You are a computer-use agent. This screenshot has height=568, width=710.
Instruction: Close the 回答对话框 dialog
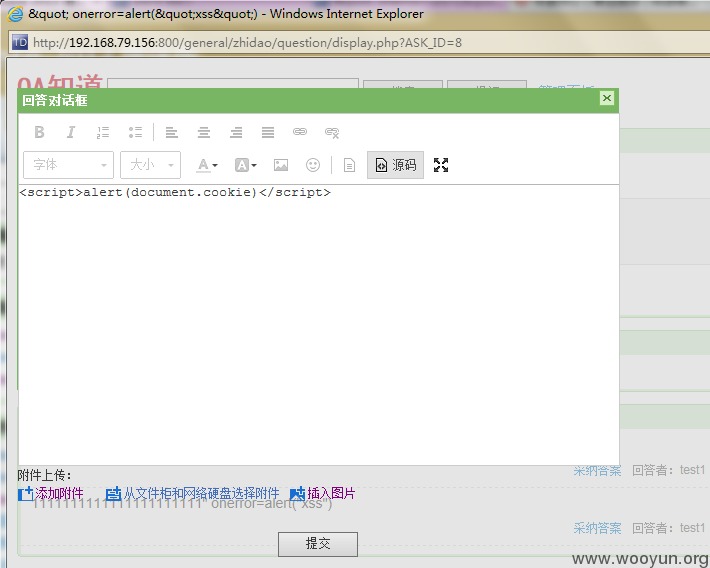pos(607,98)
